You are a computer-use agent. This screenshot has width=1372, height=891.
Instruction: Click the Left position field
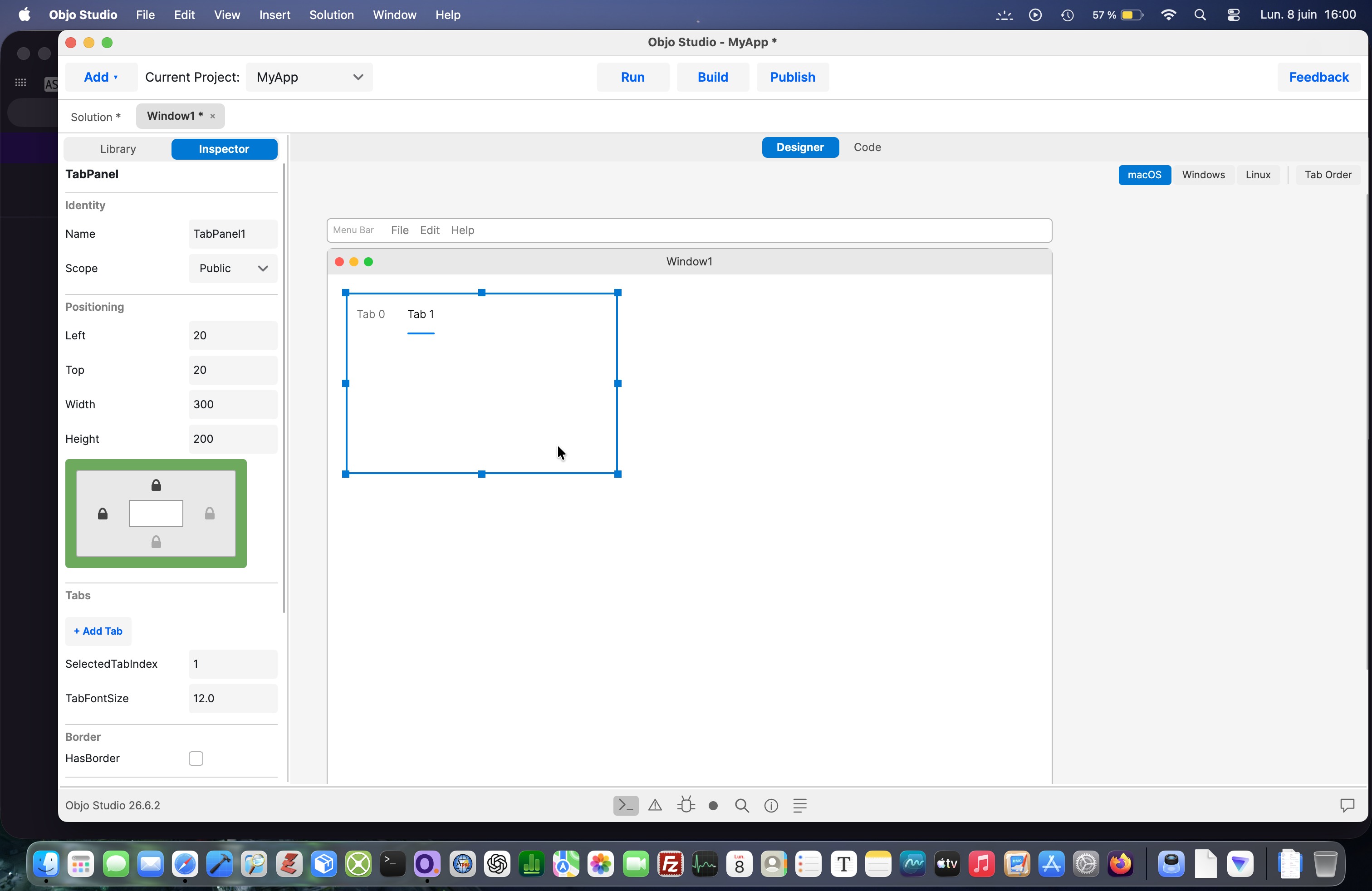(x=233, y=335)
